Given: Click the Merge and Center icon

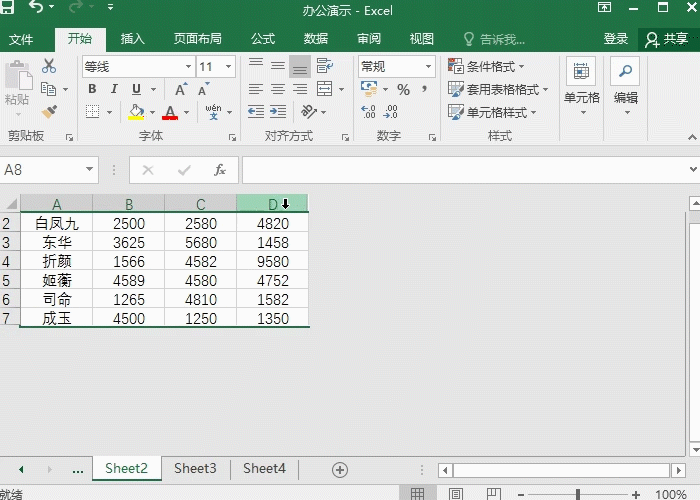Looking at the screenshot, I should 325,89.
